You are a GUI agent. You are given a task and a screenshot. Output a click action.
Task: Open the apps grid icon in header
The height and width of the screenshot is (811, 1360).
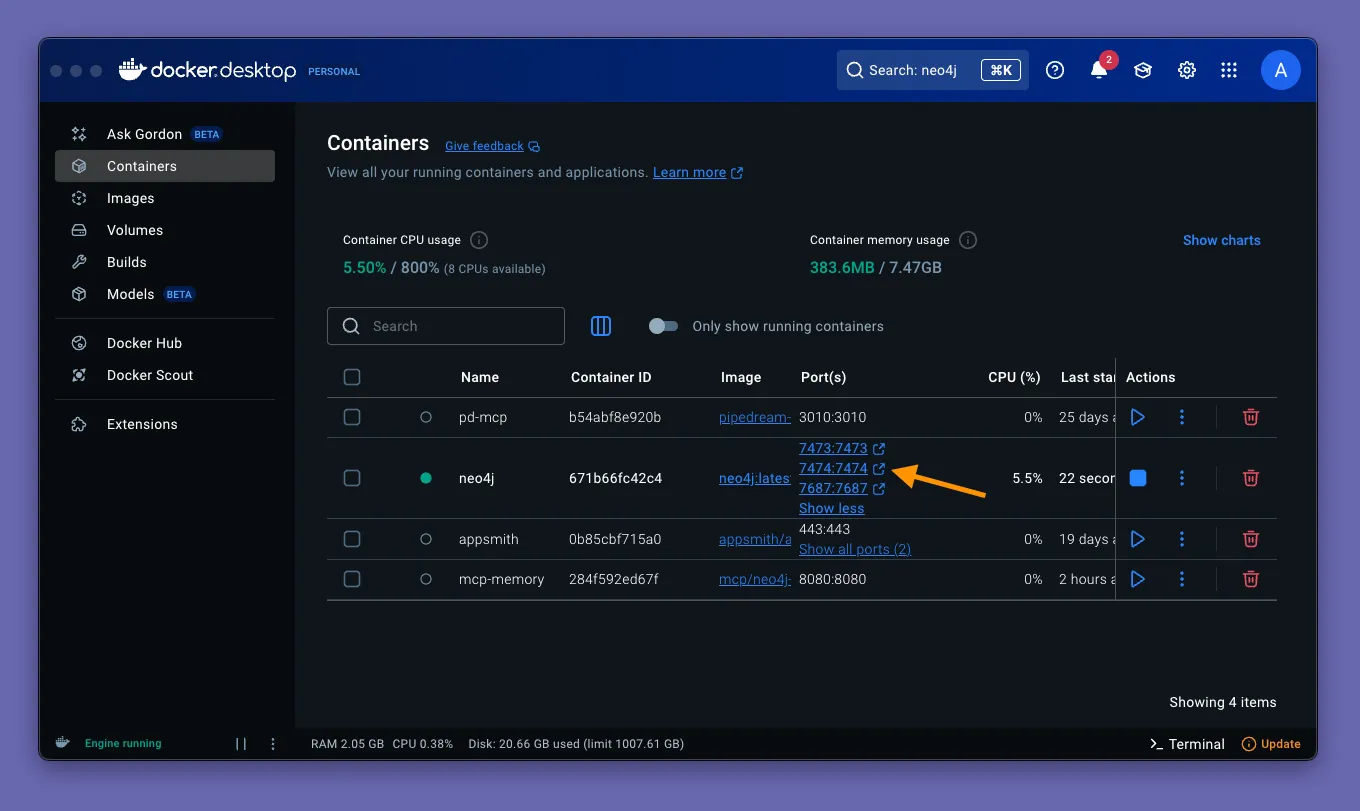coord(1230,70)
